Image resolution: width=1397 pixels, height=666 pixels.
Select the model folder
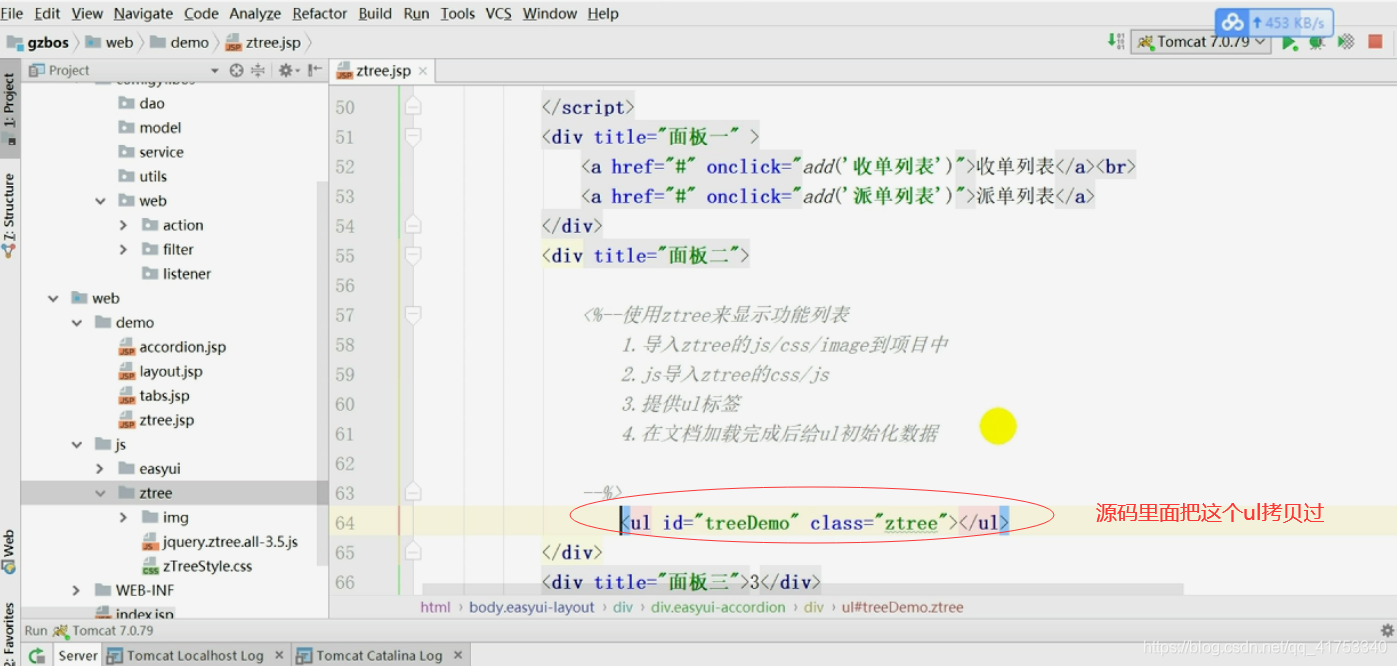(150, 128)
